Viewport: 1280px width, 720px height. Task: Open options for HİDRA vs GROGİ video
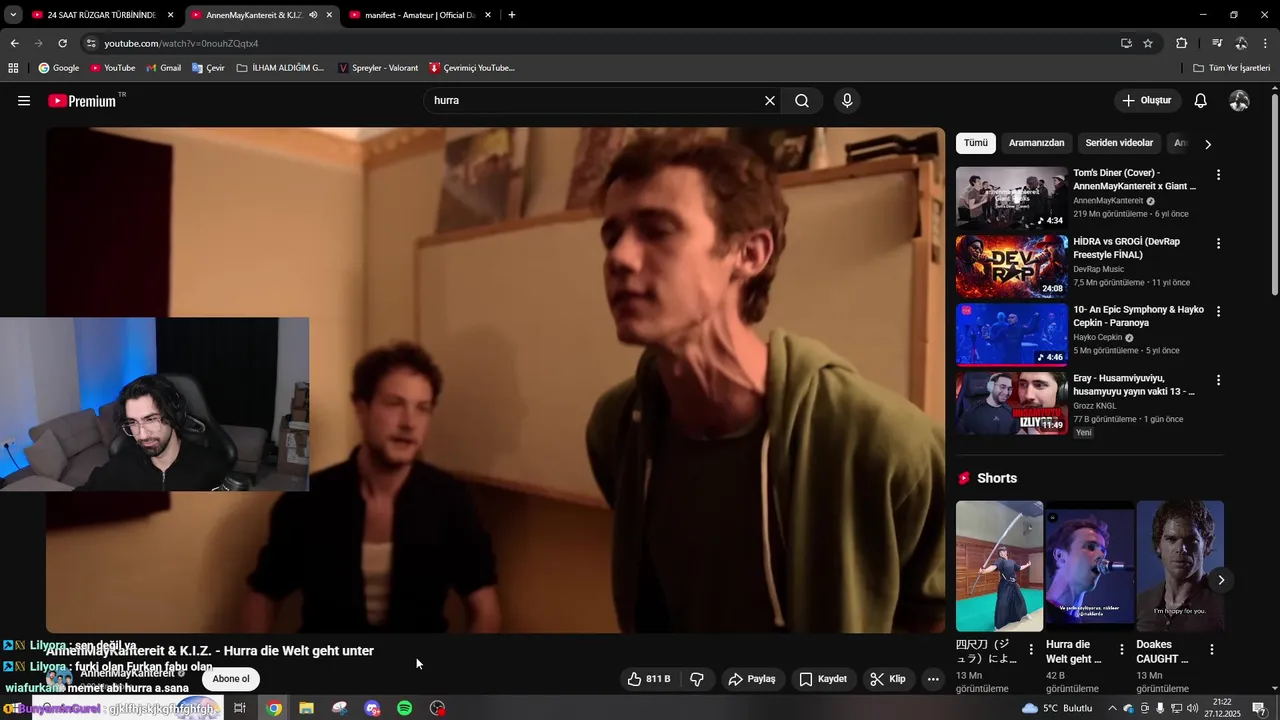pos(1218,243)
